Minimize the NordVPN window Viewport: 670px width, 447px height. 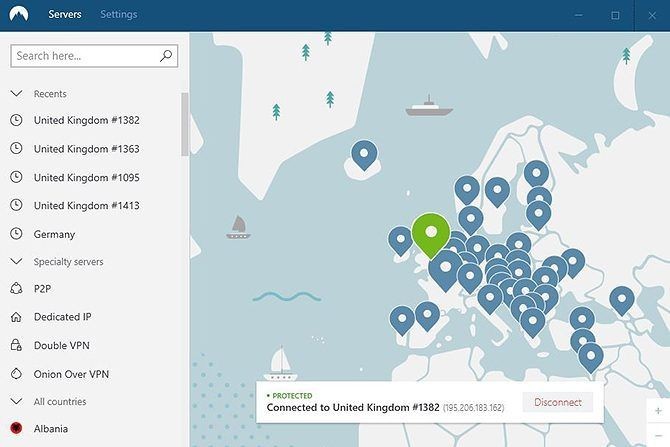tap(579, 15)
